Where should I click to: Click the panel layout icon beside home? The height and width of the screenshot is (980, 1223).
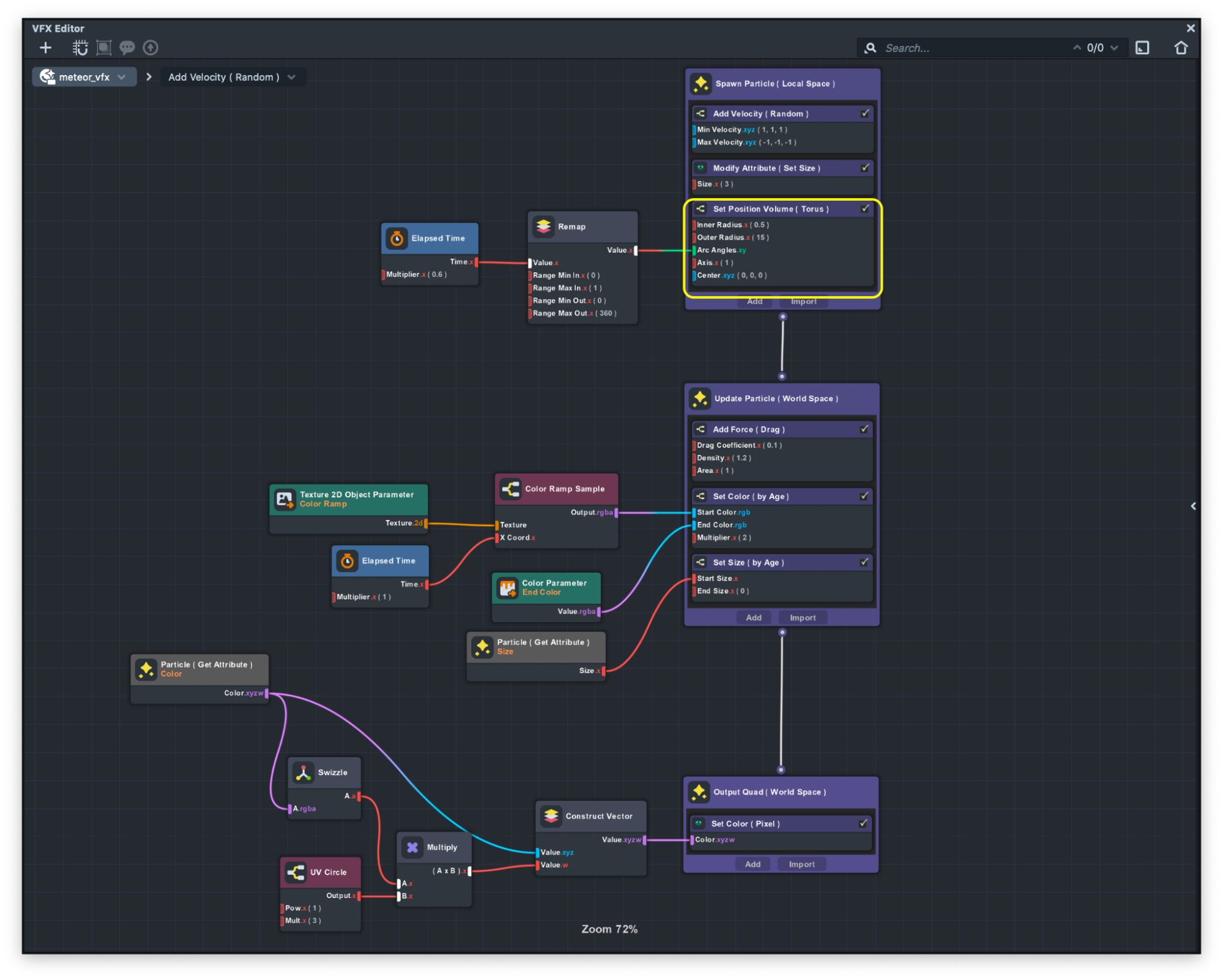[1142, 48]
